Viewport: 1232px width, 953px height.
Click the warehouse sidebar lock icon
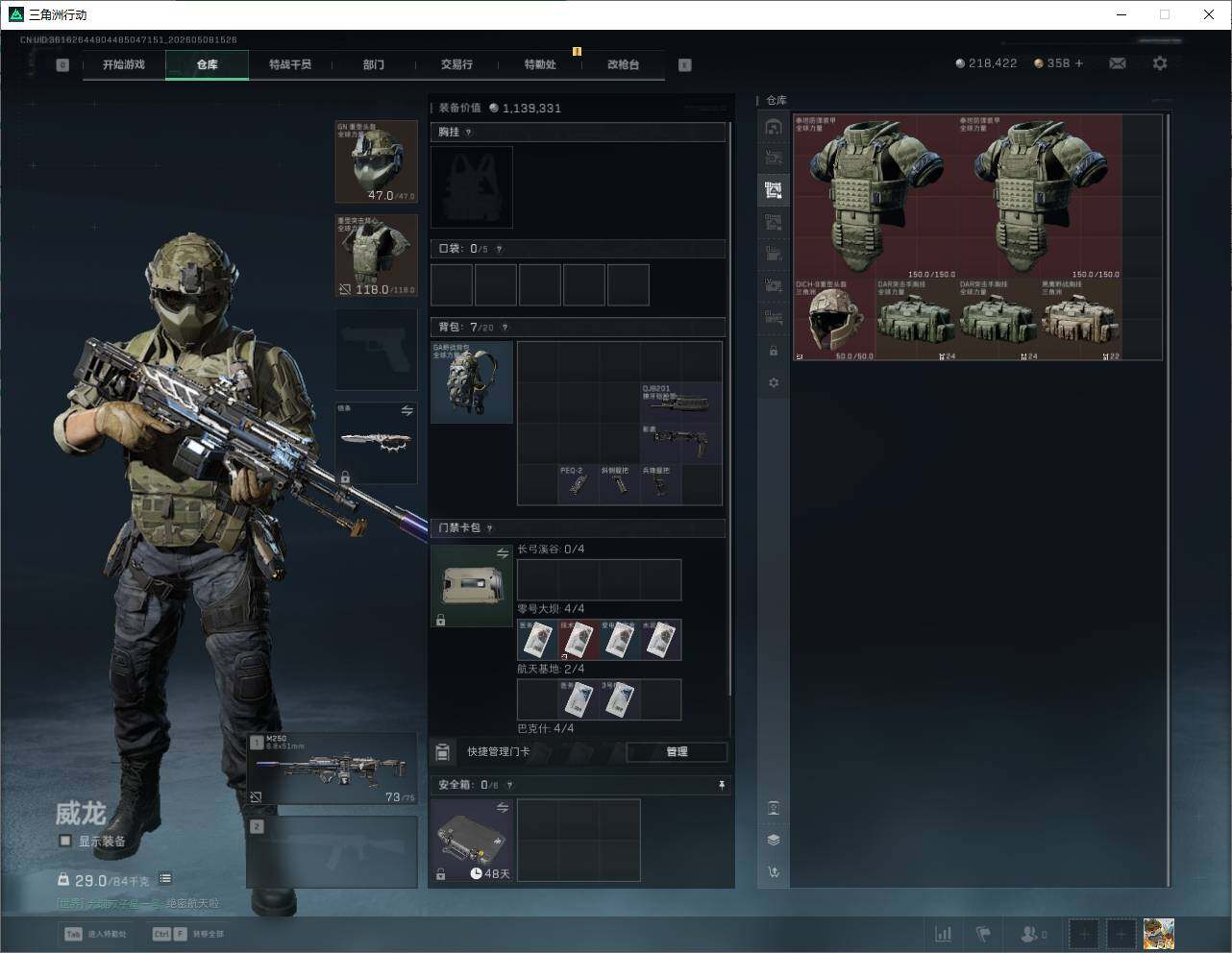tap(774, 351)
